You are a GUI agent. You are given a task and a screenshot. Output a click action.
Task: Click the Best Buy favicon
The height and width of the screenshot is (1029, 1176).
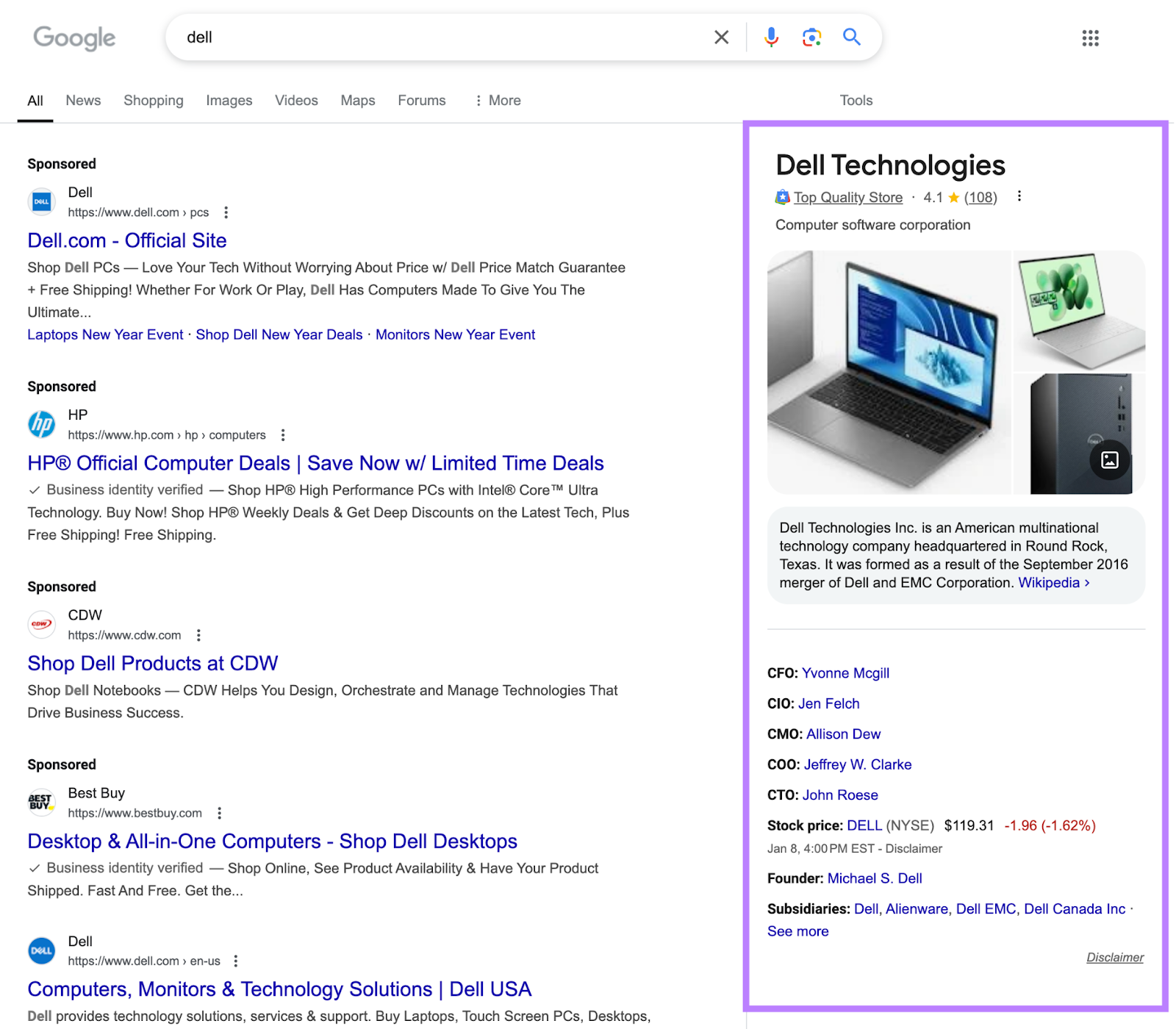click(x=41, y=803)
